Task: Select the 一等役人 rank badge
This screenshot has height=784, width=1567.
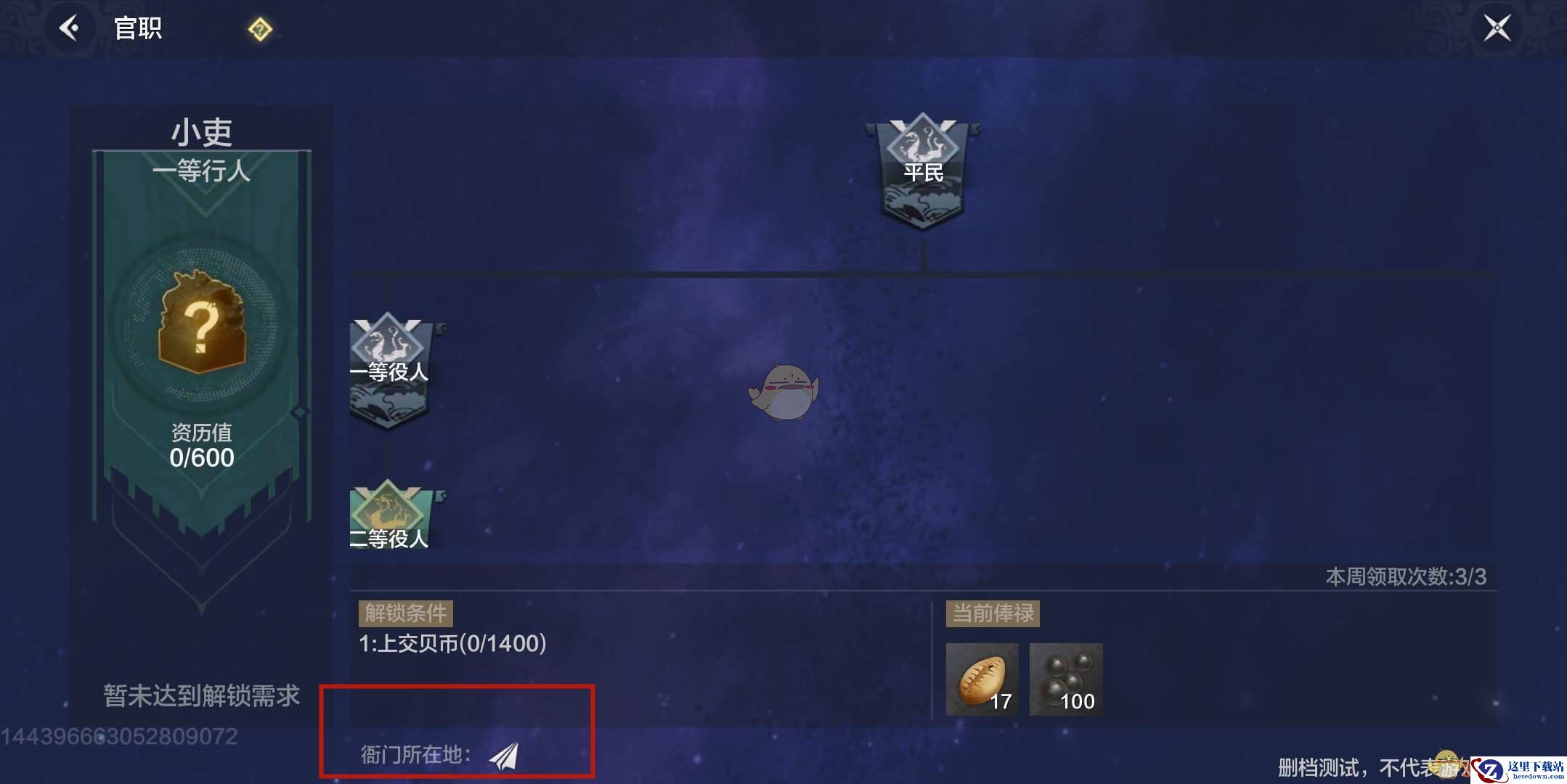Action: click(390, 371)
